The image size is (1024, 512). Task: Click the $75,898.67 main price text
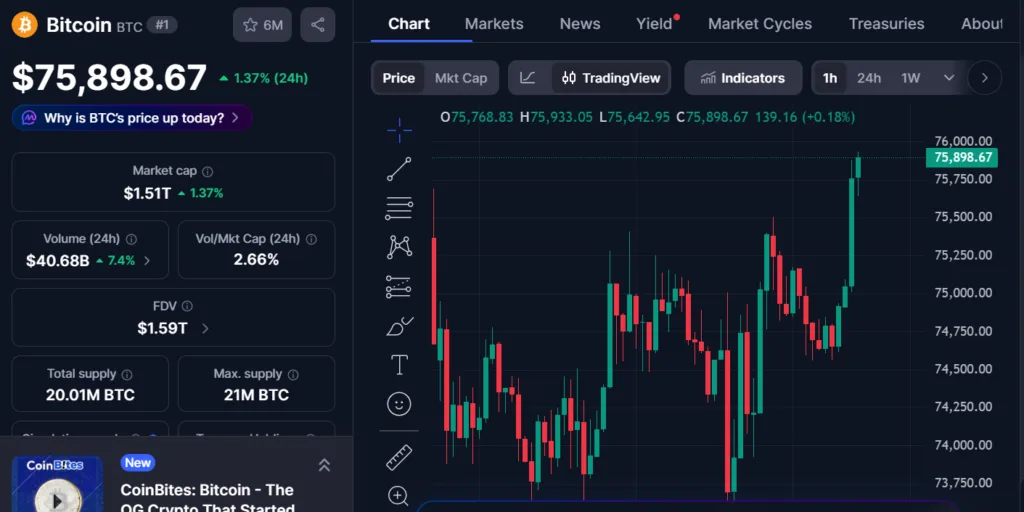coord(109,78)
